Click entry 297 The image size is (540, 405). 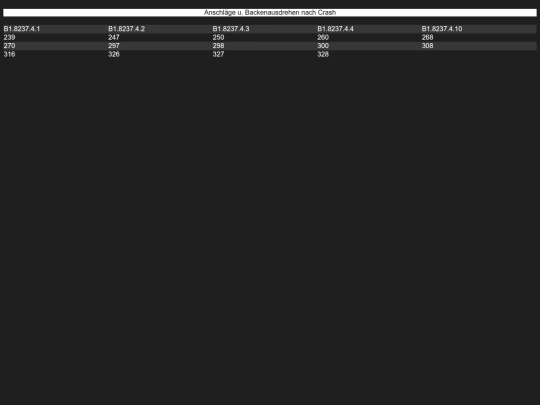point(114,46)
